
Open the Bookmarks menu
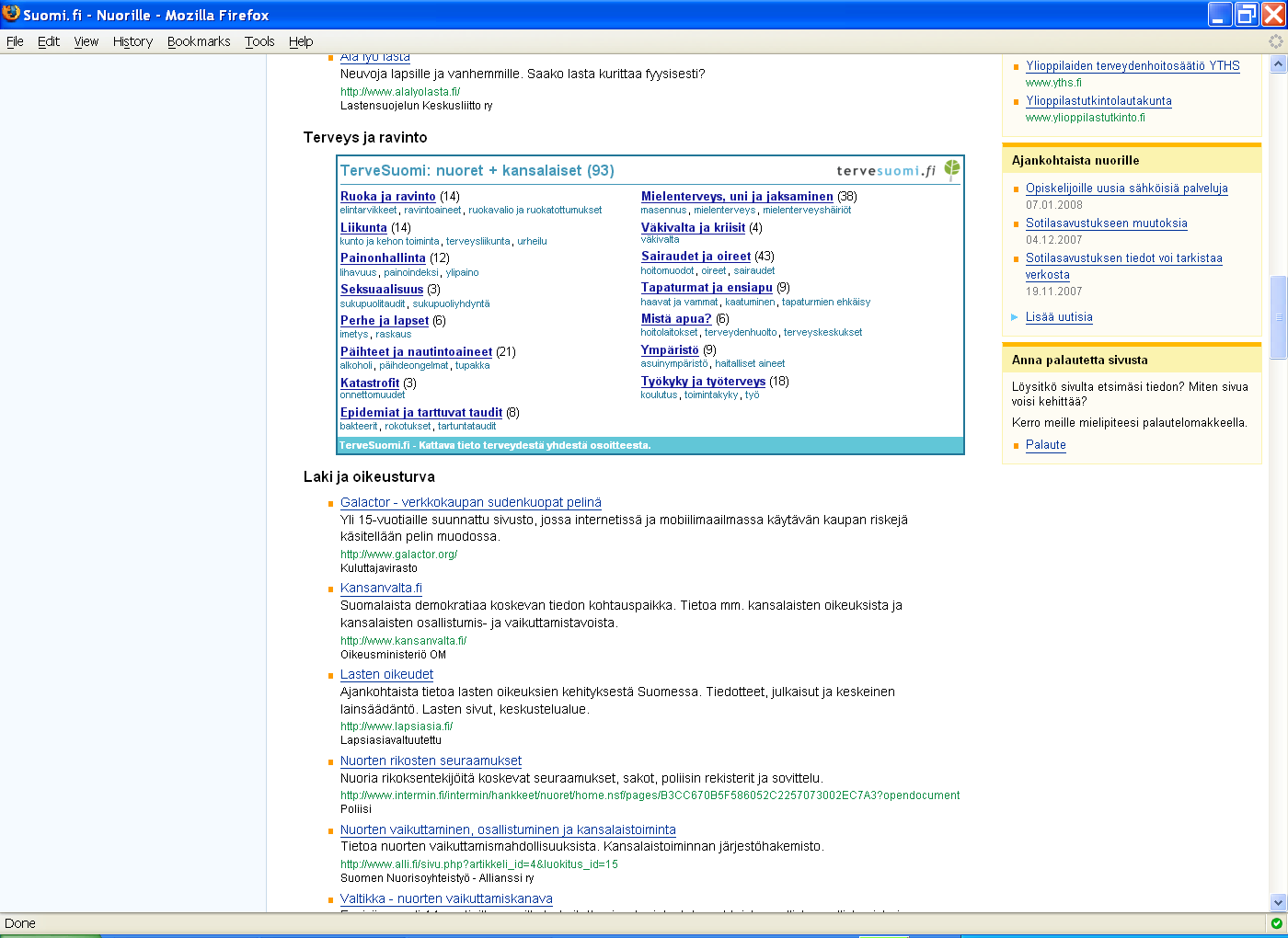199,41
